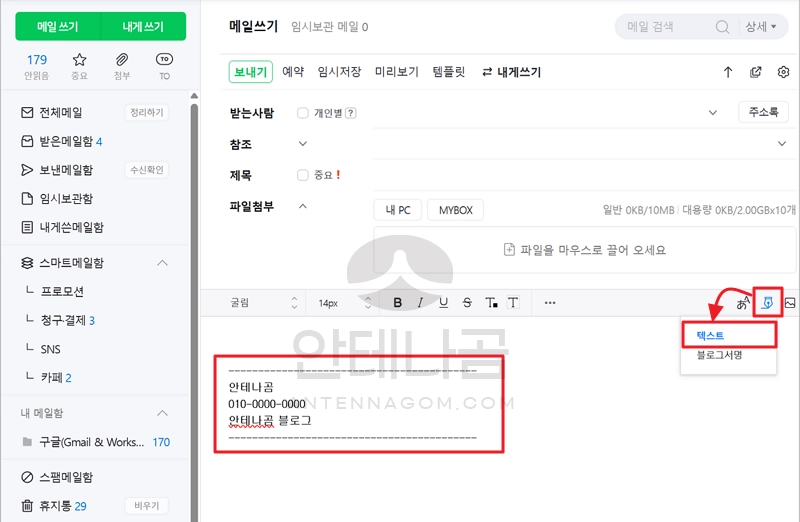
Task: Open 전체메일 all mail folder
Action: tap(52, 112)
